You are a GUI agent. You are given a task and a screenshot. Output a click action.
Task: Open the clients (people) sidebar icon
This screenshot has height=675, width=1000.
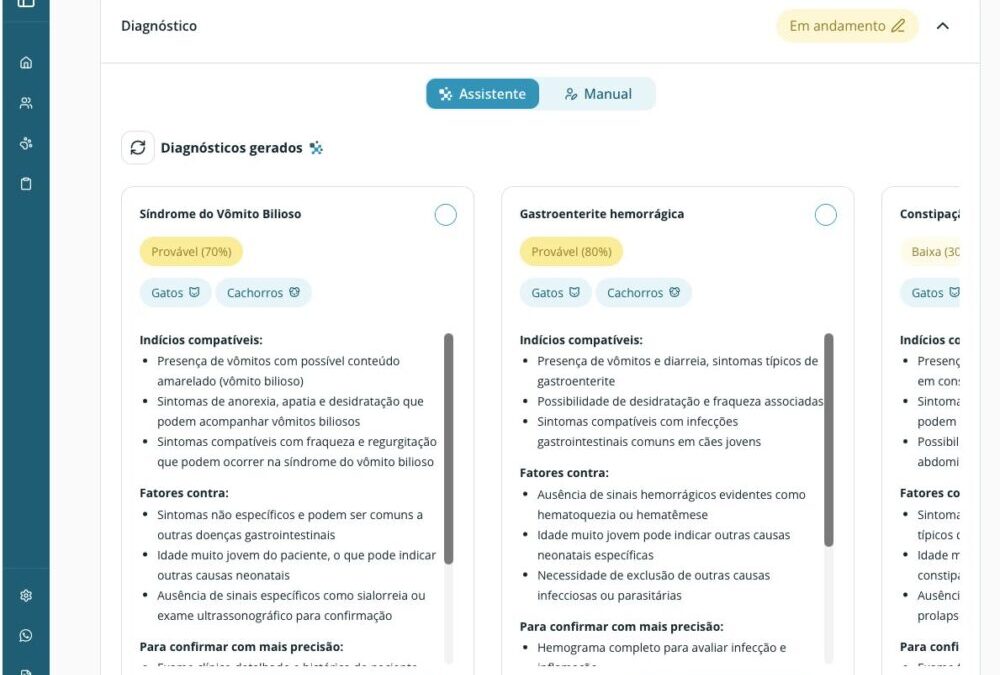26,103
